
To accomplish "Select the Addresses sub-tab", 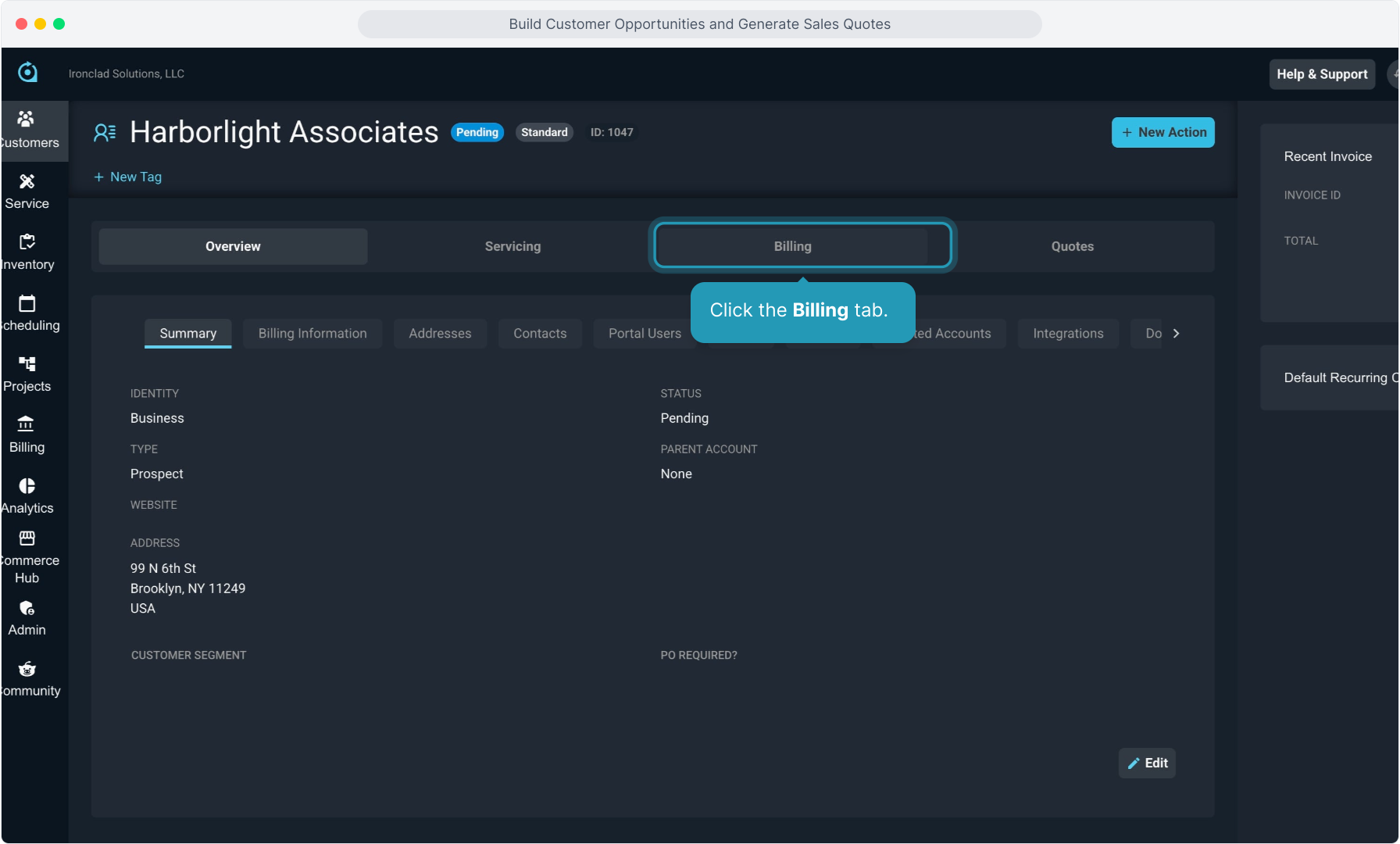I will 440,334.
